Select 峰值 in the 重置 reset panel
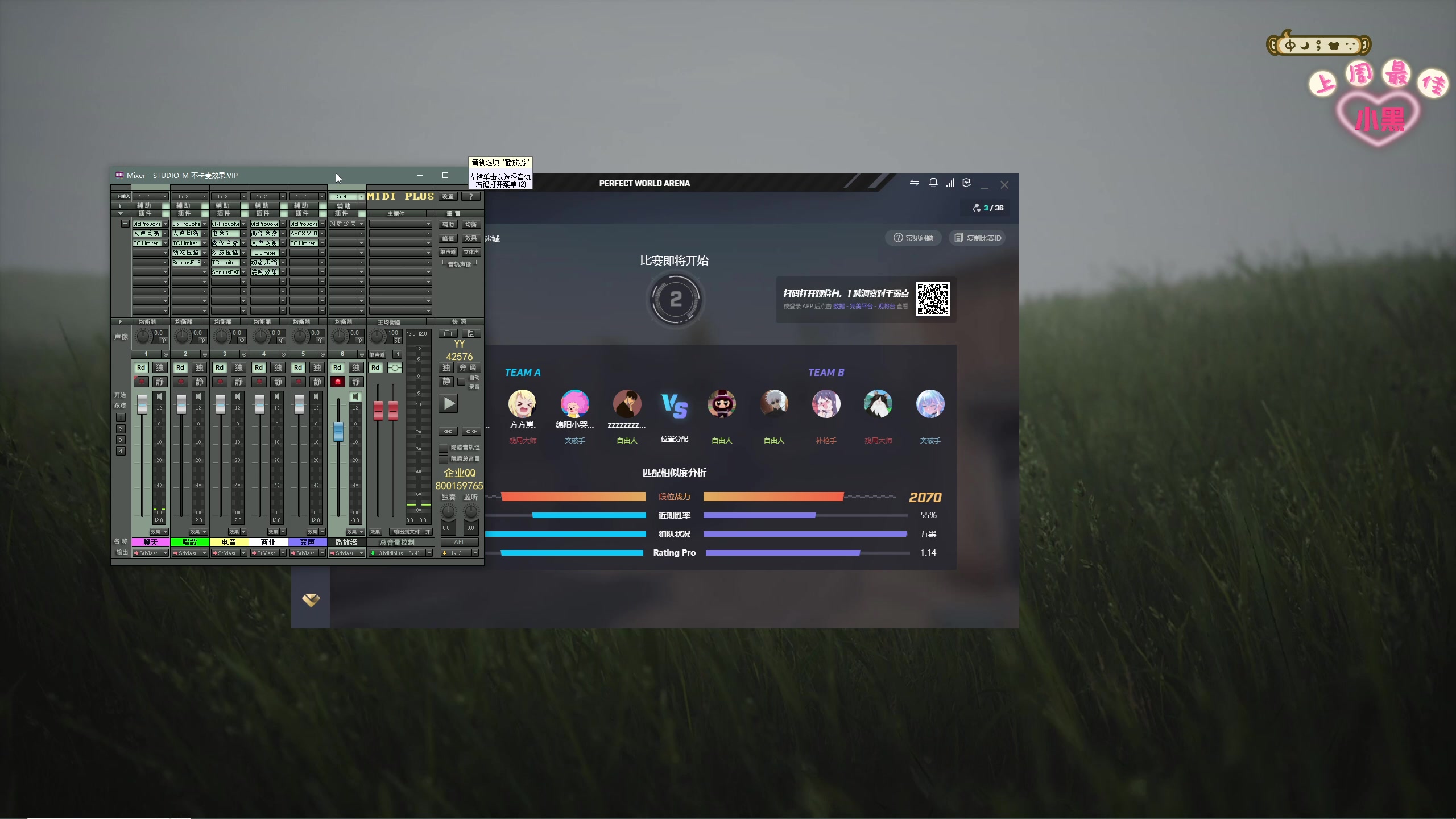 pyautogui.click(x=448, y=238)
